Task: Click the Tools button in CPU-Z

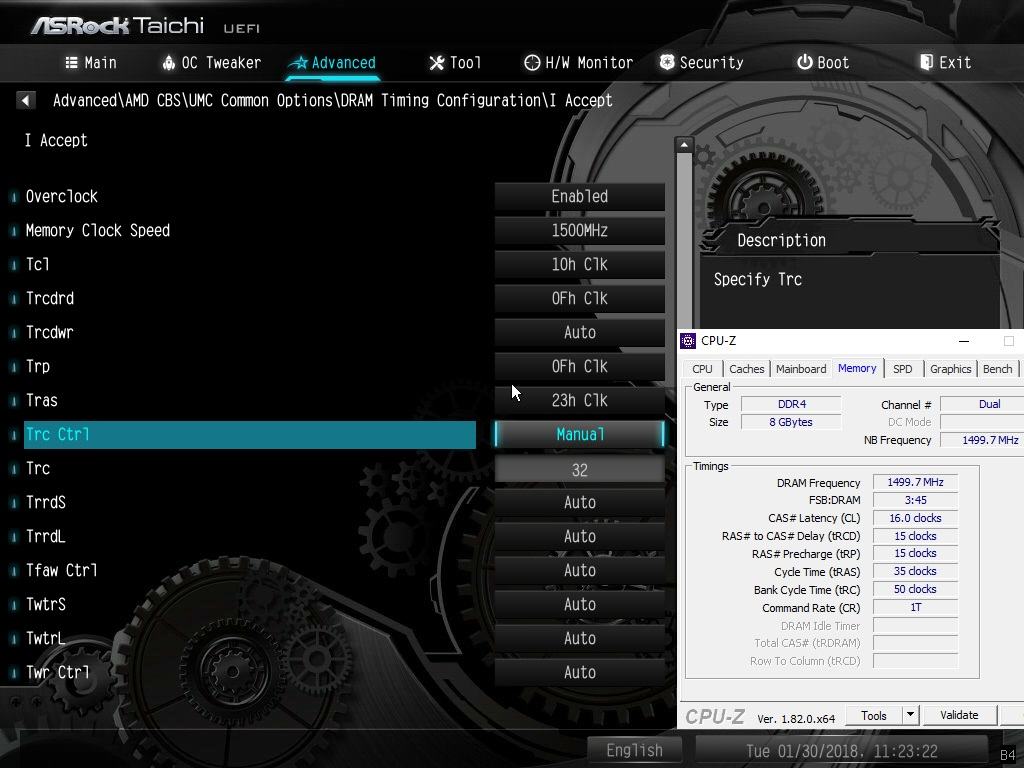Action: [x=874, y=716]
